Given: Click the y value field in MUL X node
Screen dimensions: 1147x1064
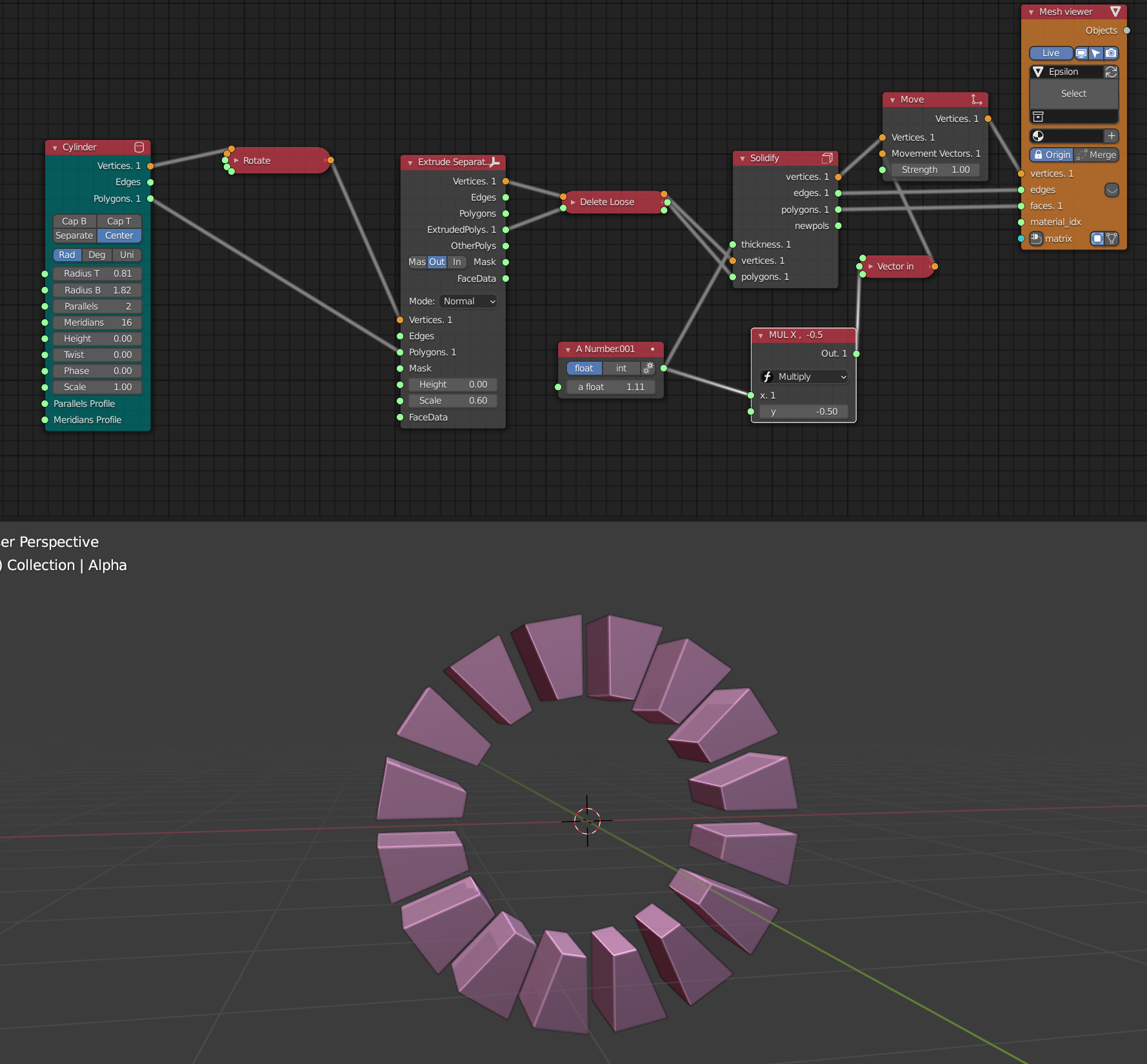Looking at the screenshot, I should (x=803, y=411).
